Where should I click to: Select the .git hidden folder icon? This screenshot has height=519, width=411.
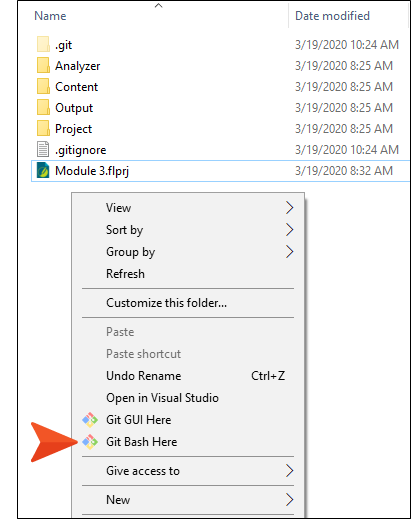tap(43, 44)
